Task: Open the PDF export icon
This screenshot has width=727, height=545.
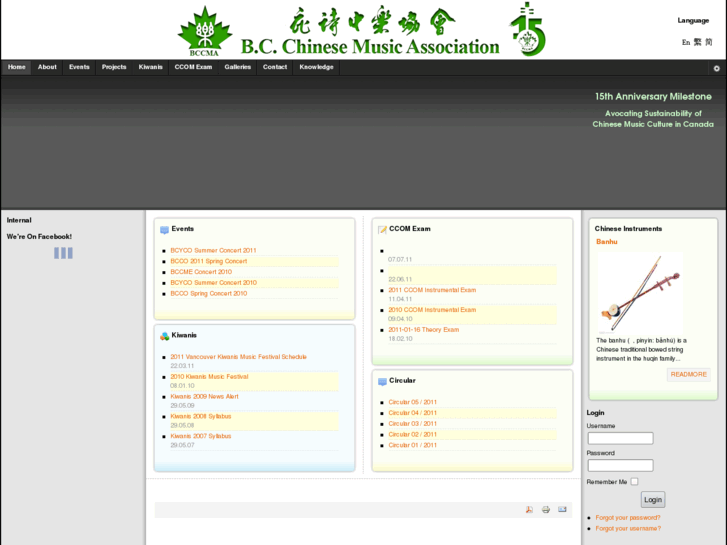Action: 529,509
